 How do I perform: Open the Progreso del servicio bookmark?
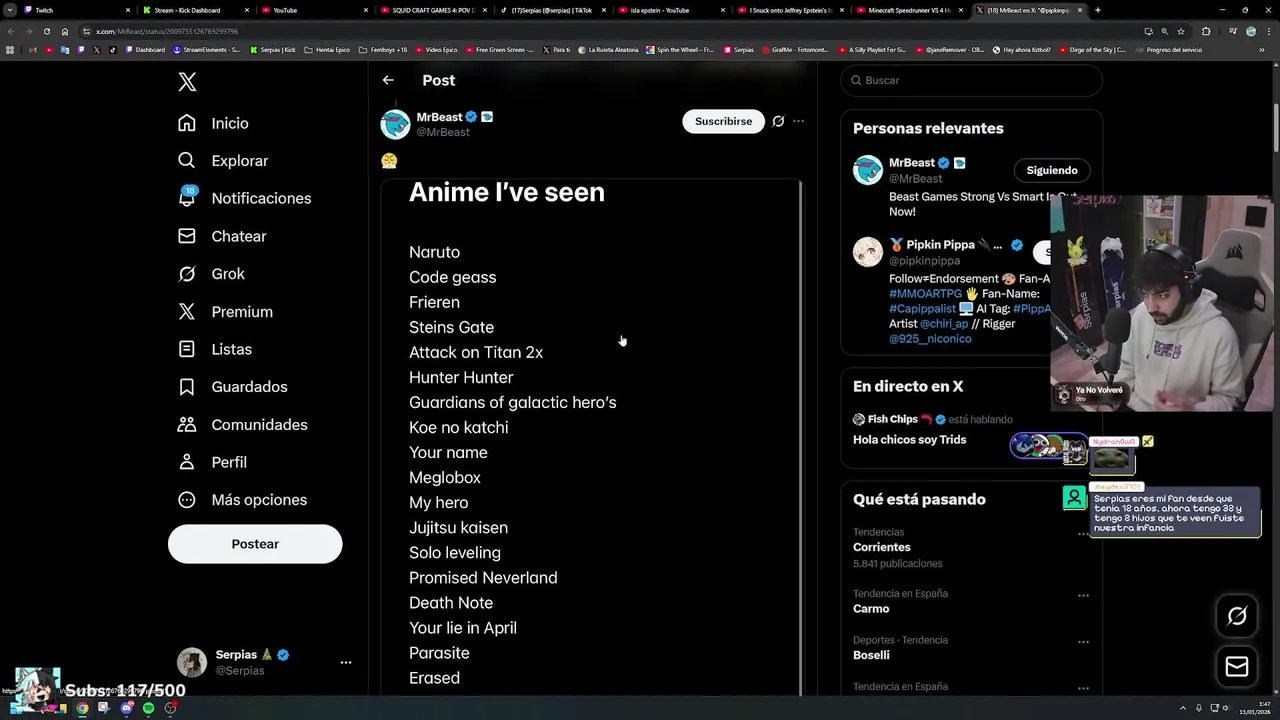coord(1169,50)
